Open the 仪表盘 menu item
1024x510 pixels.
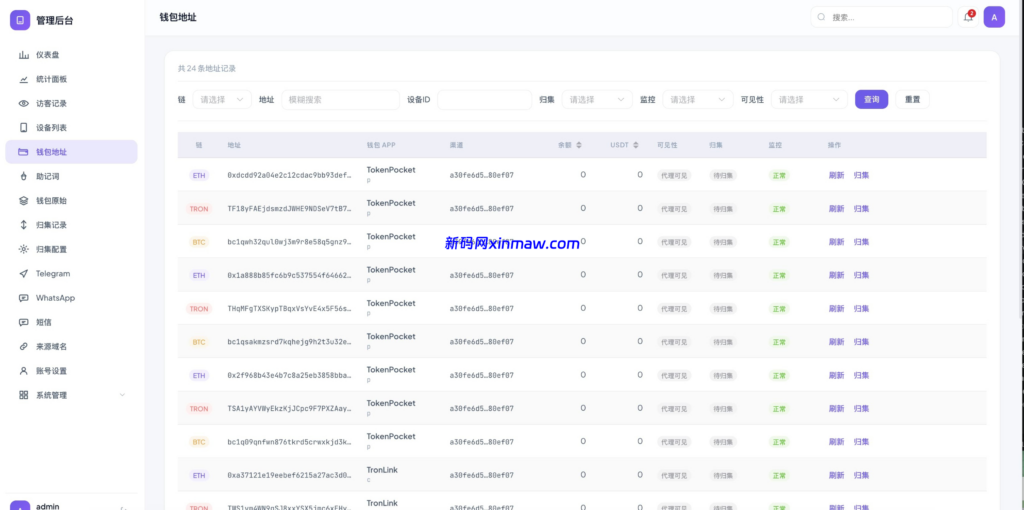click(71, 55)
